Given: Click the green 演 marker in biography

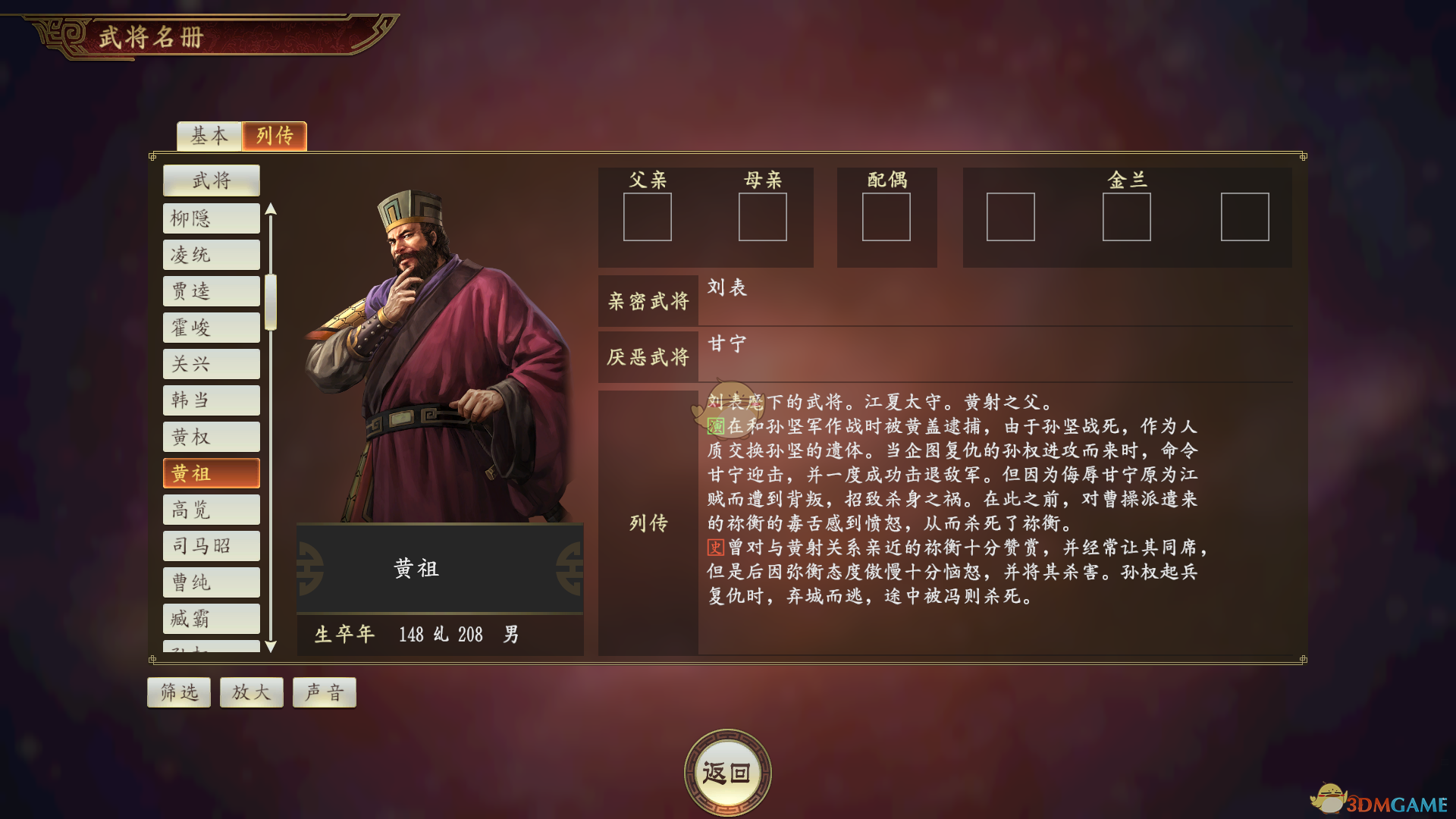Looking at the screenshot, I should click(716, 426).
